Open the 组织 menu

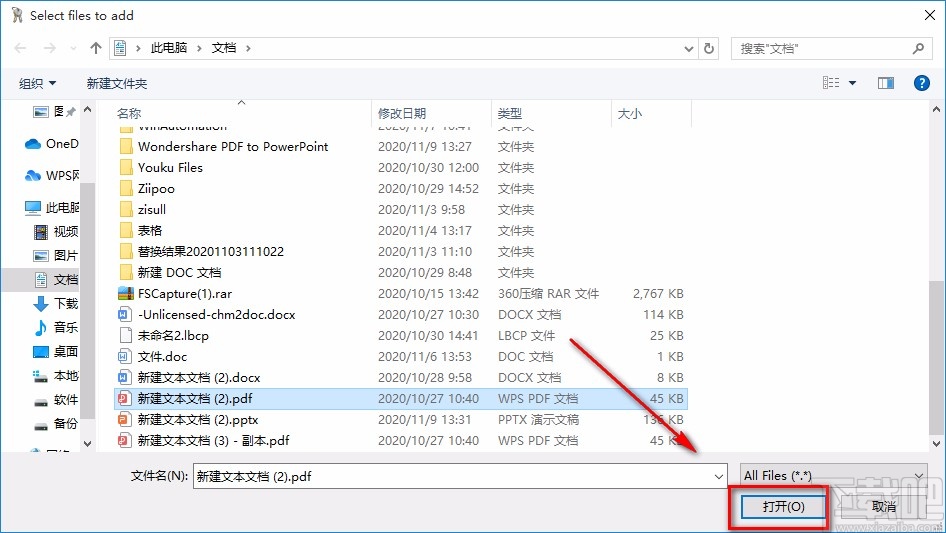pyautogui.click(x=37, y=83)
